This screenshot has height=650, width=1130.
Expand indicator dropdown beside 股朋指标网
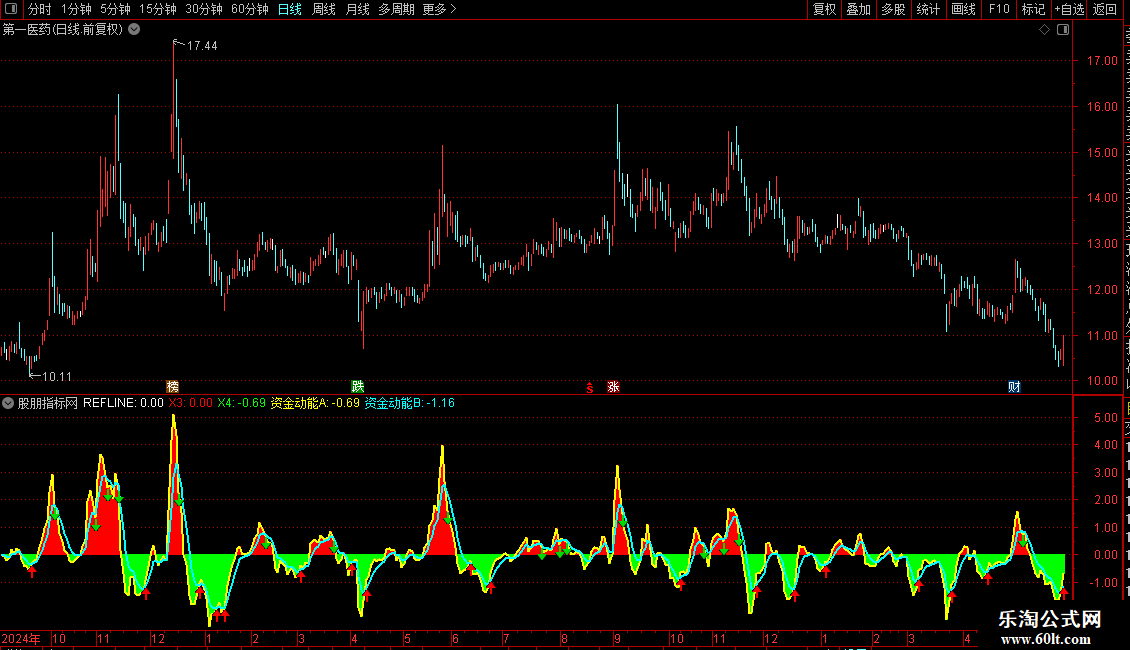pos(8,403)
